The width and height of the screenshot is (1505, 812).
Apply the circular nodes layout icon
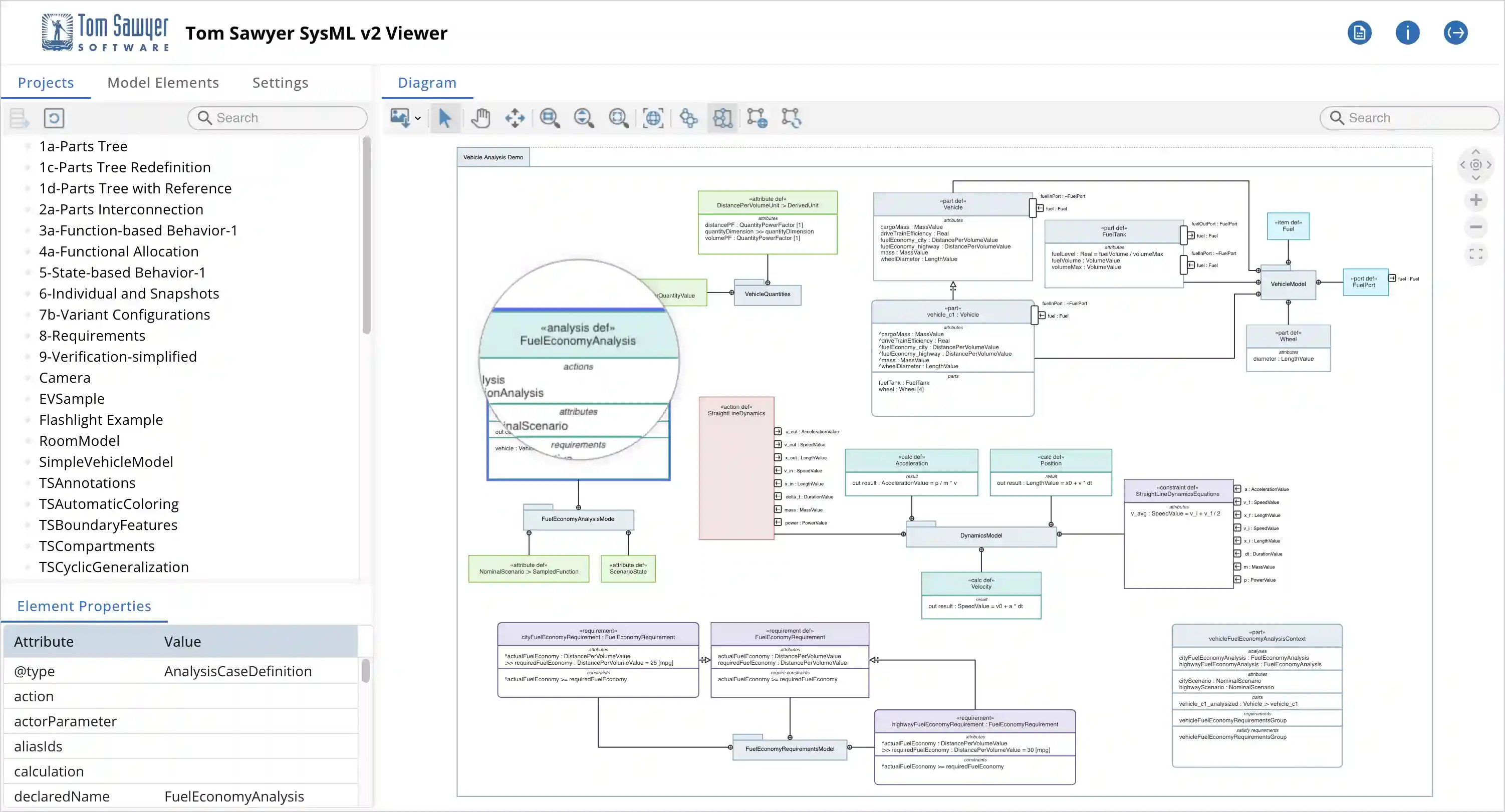pyautogui.click(x=689, y=118)
